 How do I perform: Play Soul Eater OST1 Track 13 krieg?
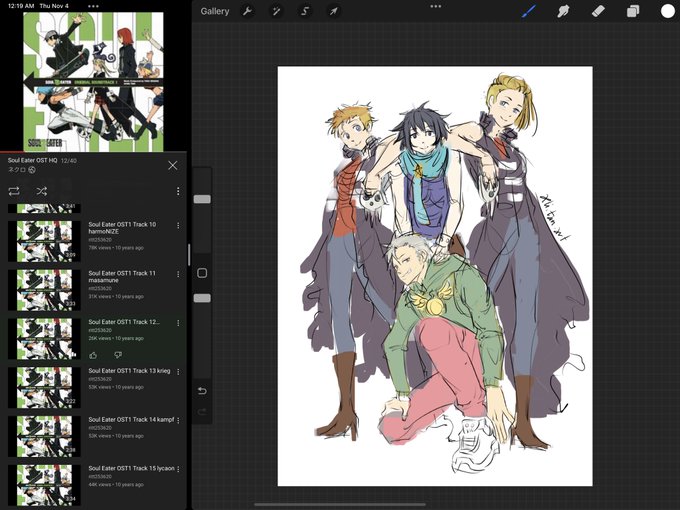129,371
